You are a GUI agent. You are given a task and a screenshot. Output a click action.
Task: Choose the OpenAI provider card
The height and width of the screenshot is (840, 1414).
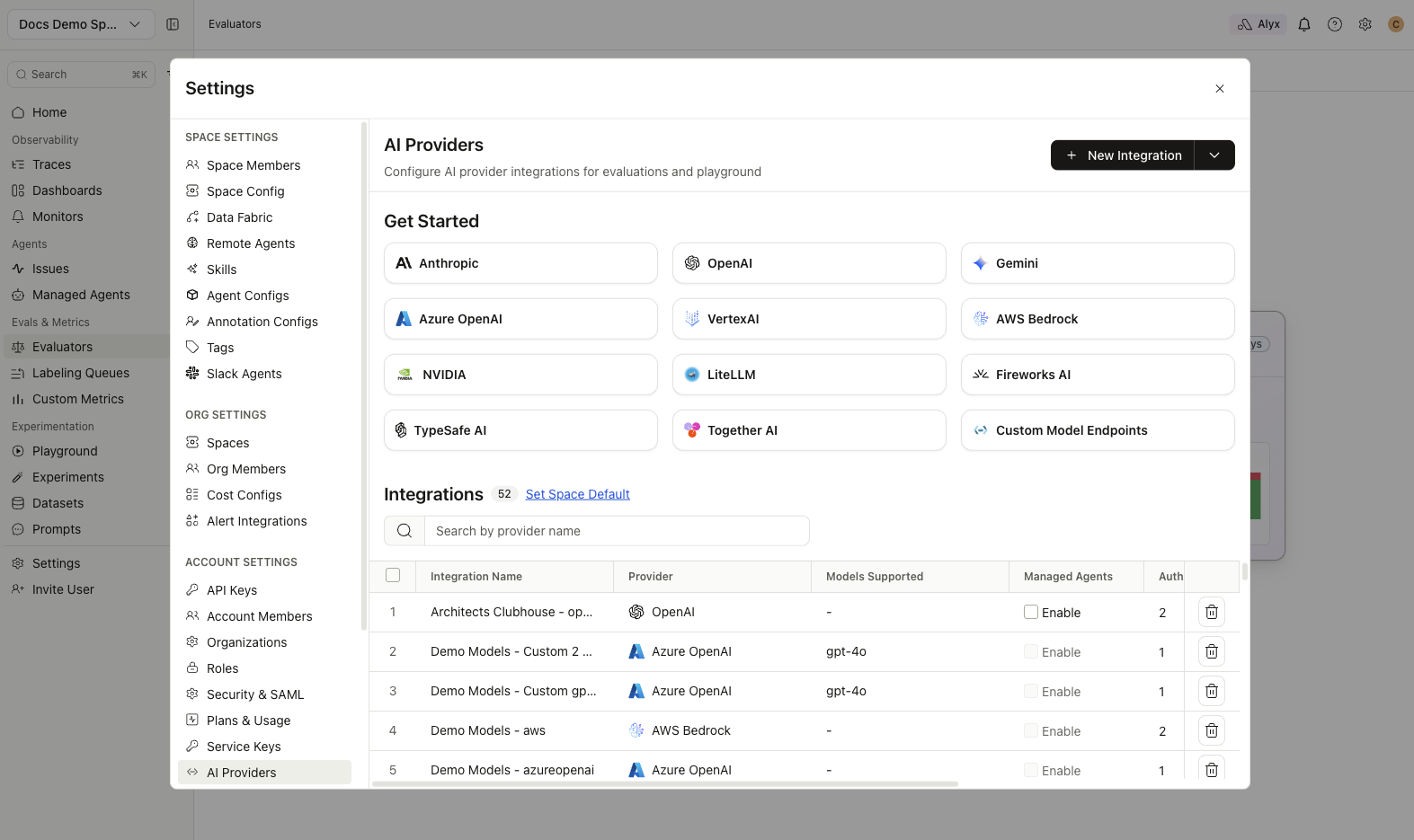pos(809,263)
